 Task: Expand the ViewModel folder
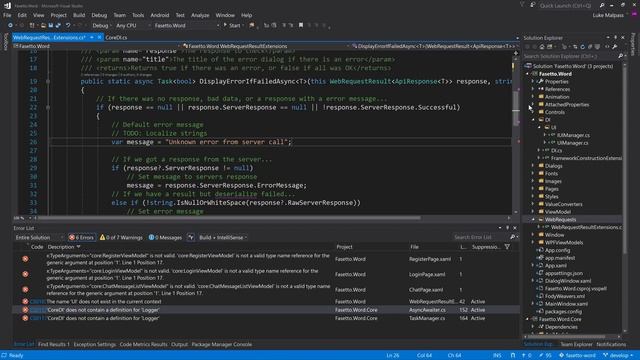(533, 212)
